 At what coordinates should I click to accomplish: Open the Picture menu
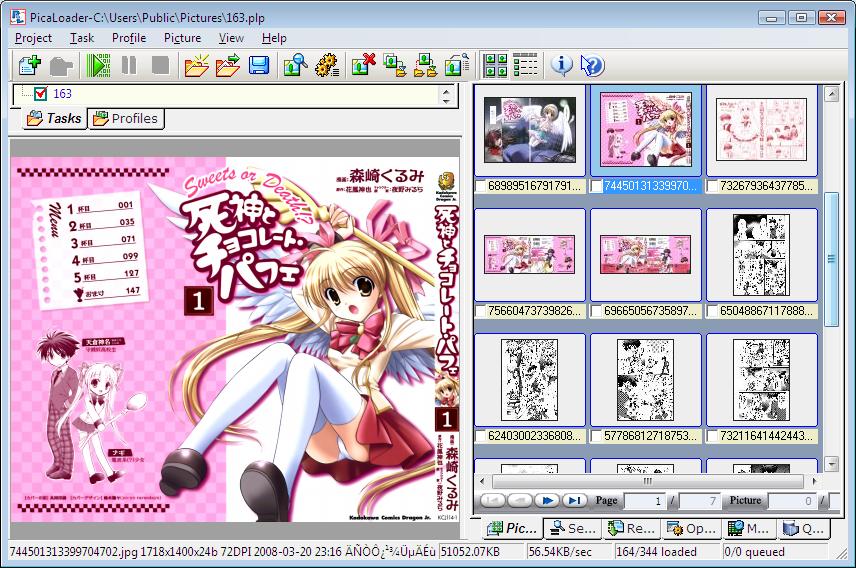pos(182,38)
